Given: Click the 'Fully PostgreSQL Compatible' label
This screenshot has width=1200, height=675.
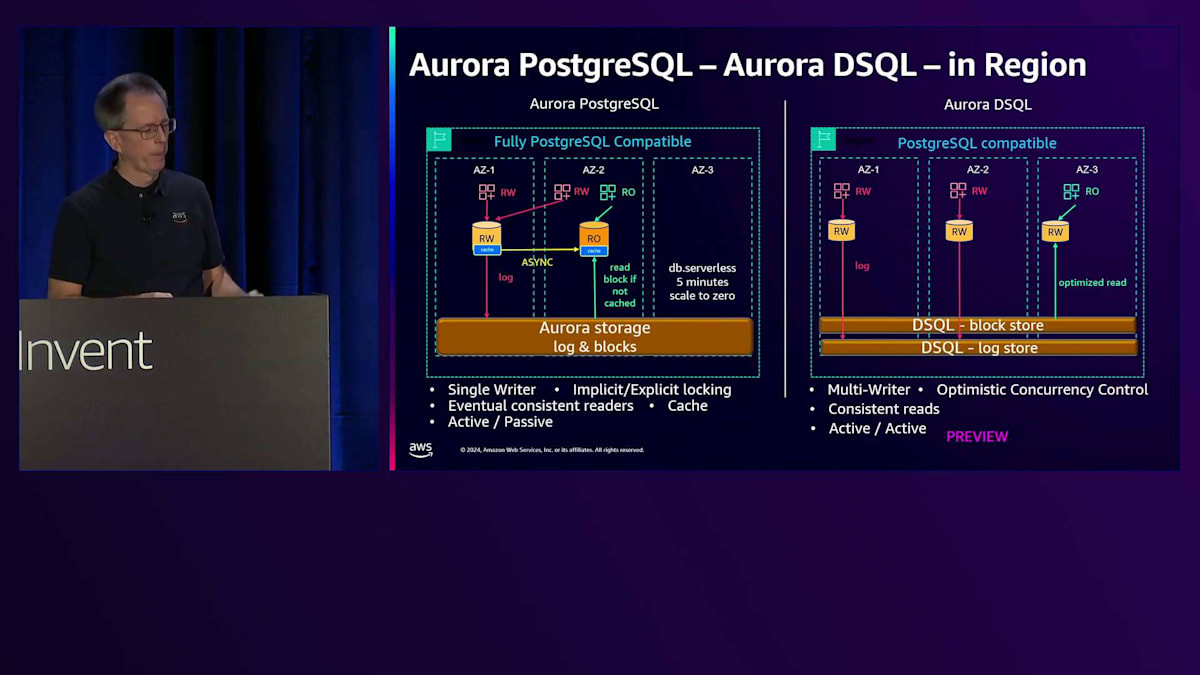Looking at the screenshot, I should (593, 142).
